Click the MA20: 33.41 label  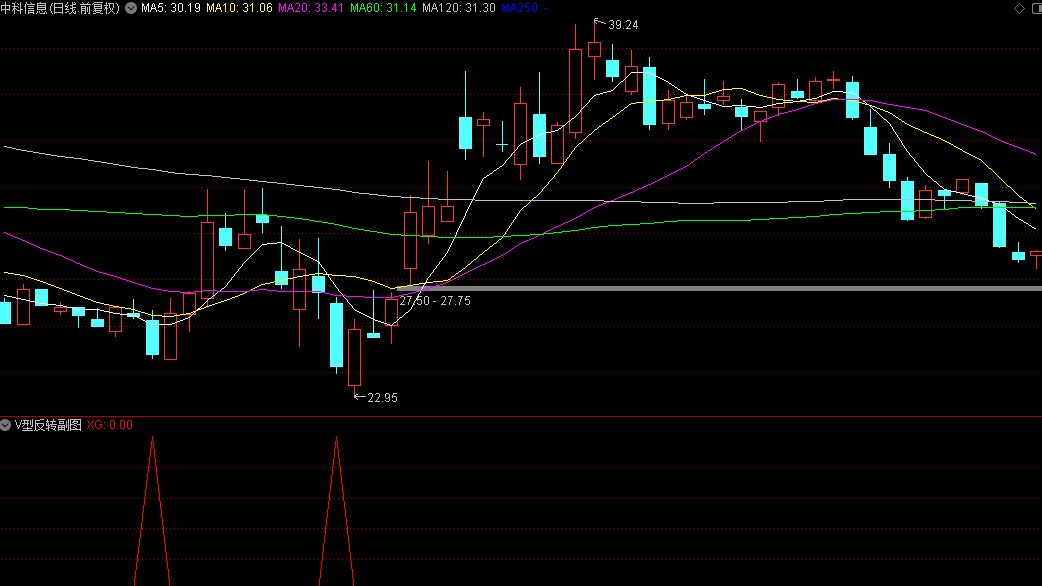311,8
